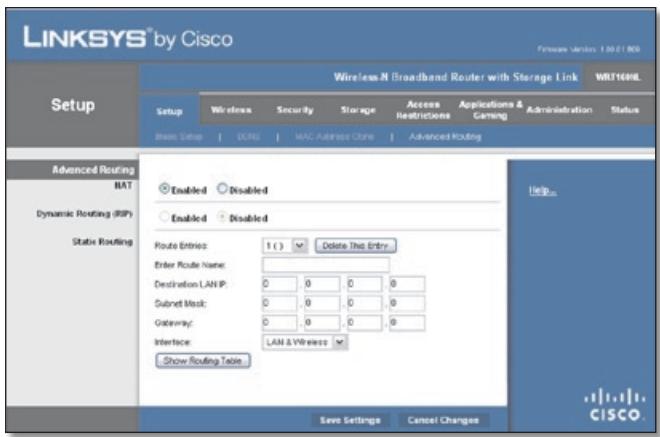Screen dimensions: 660x437
Task: Open Advanced Routing sub-tab
Action: [445, 137]
